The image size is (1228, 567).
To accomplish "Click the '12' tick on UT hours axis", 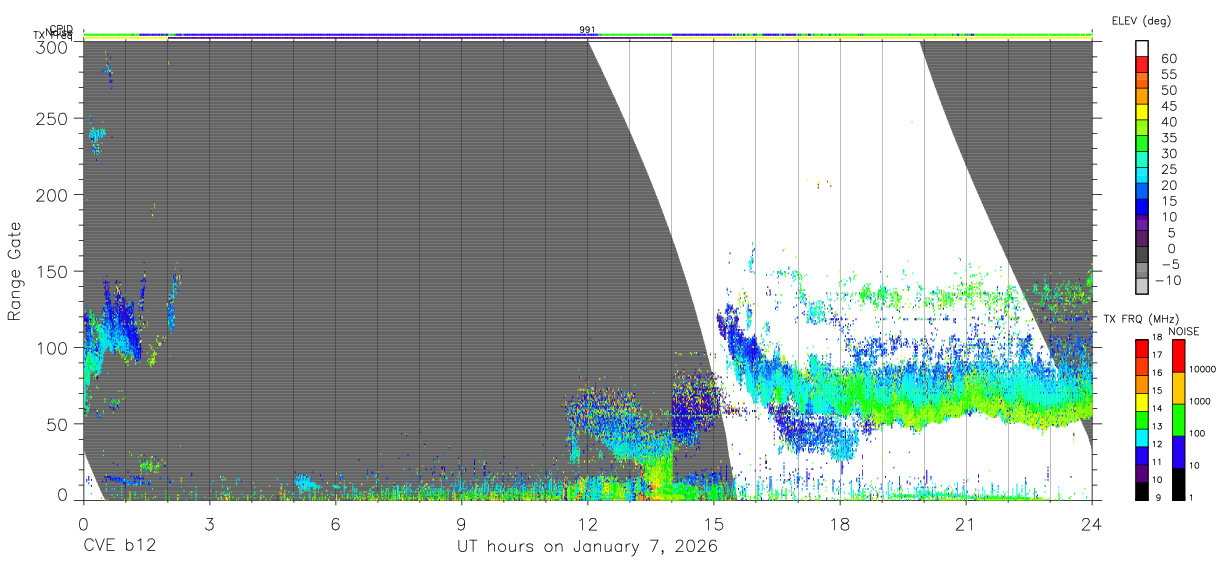I will (587, 523).
